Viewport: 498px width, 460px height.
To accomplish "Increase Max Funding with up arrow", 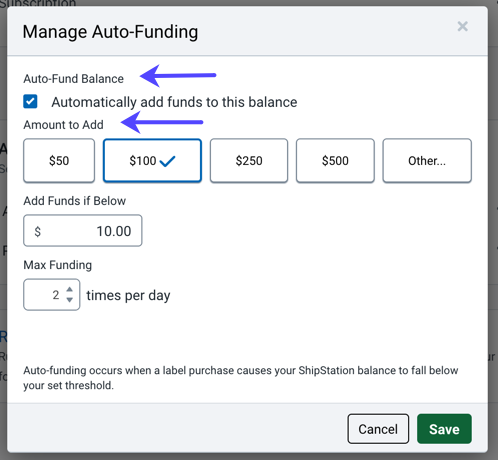I will pyautogui.click(x=69, y=289).
